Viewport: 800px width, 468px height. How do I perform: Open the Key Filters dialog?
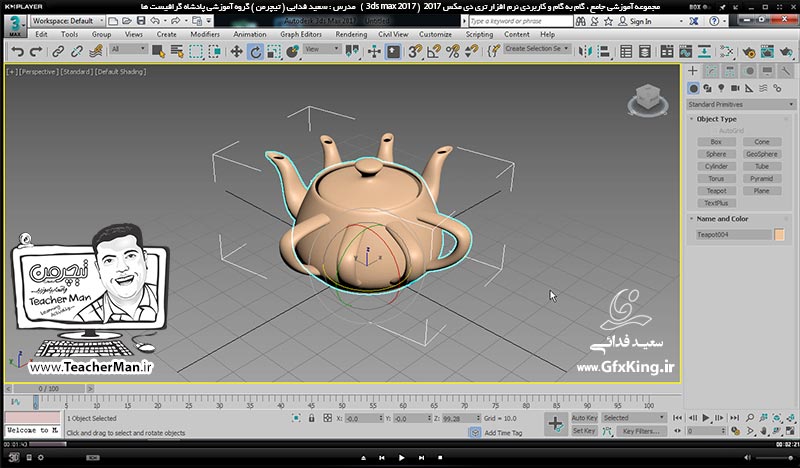click(641, 431)
